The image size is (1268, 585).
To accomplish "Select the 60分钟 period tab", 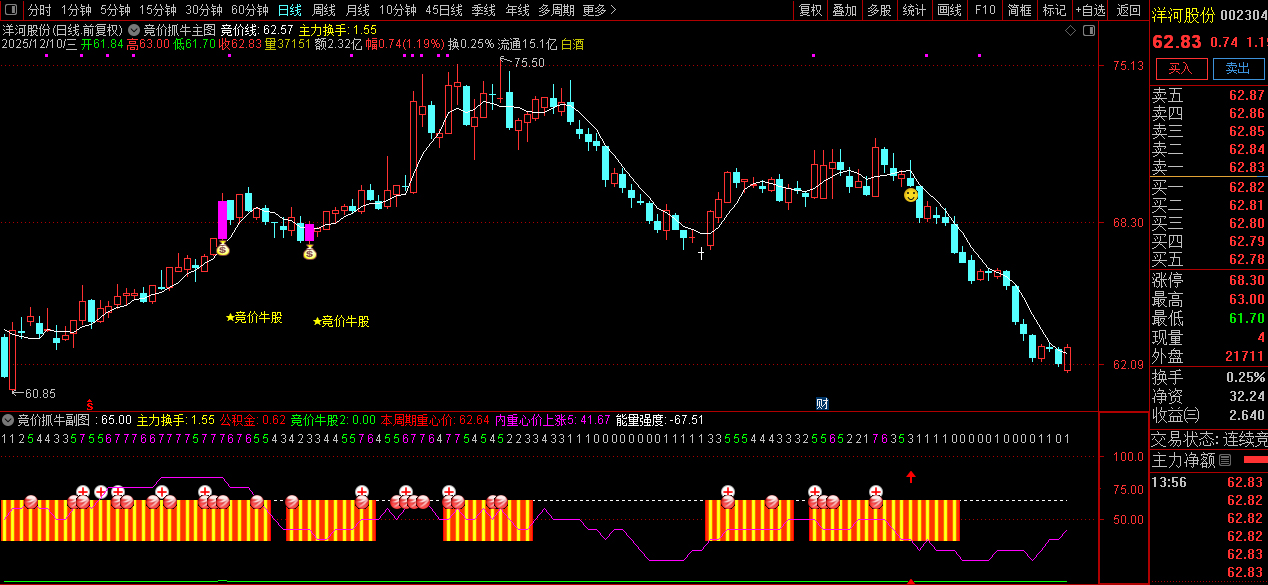I will [x=249, y=10].
